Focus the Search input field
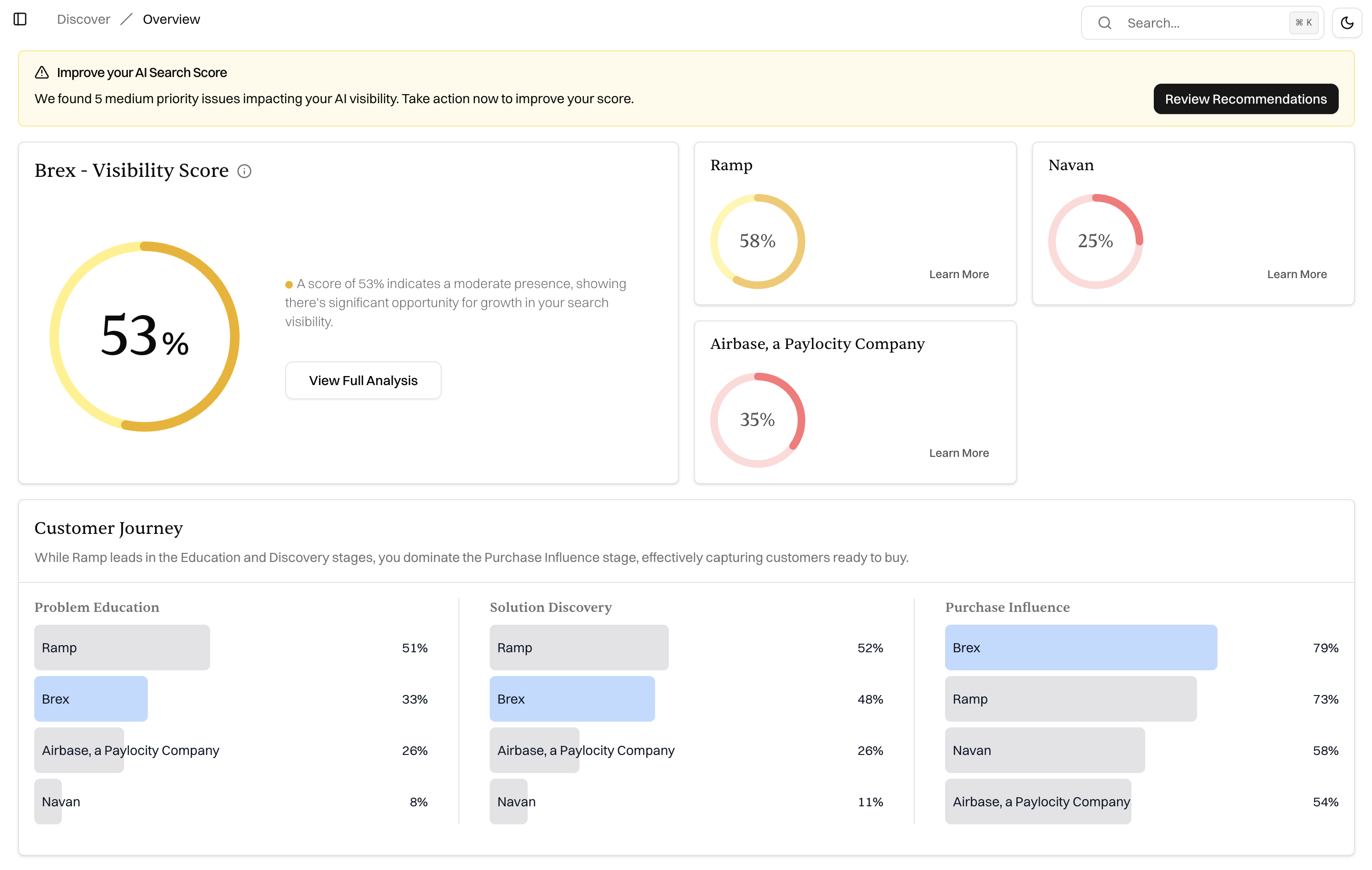This screenshot has width=1372, height=870. click(1202, 23)
